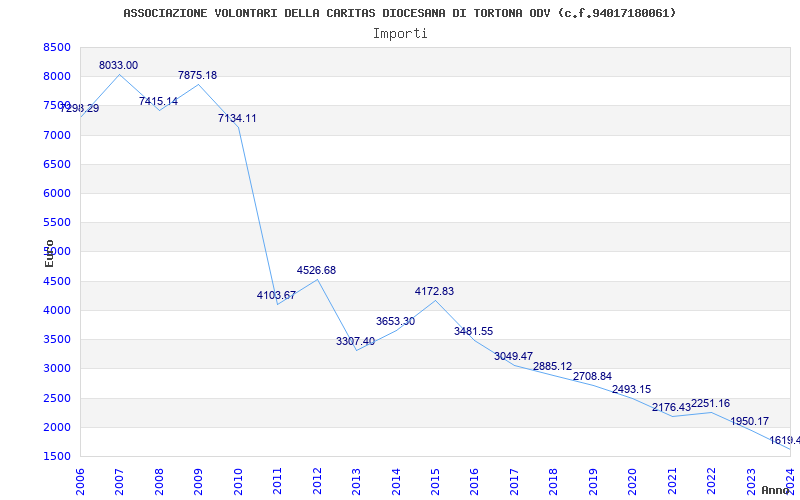Screen dimensions: 800x500
Task: Click the 8500 y-axis value
Action: [x=57, y=47]
